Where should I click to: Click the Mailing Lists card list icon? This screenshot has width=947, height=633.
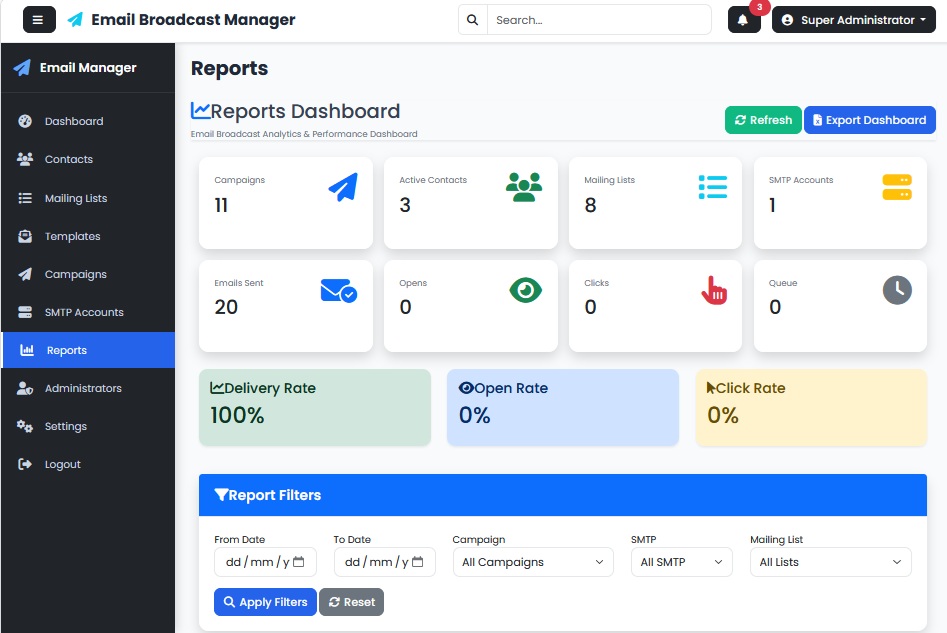pos(713,187)
